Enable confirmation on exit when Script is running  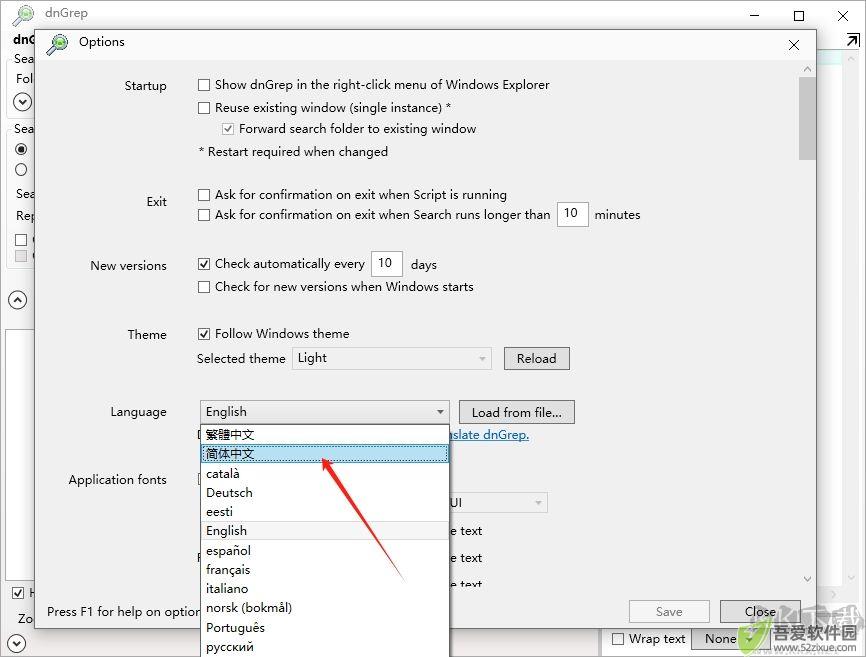coord(204,195)
